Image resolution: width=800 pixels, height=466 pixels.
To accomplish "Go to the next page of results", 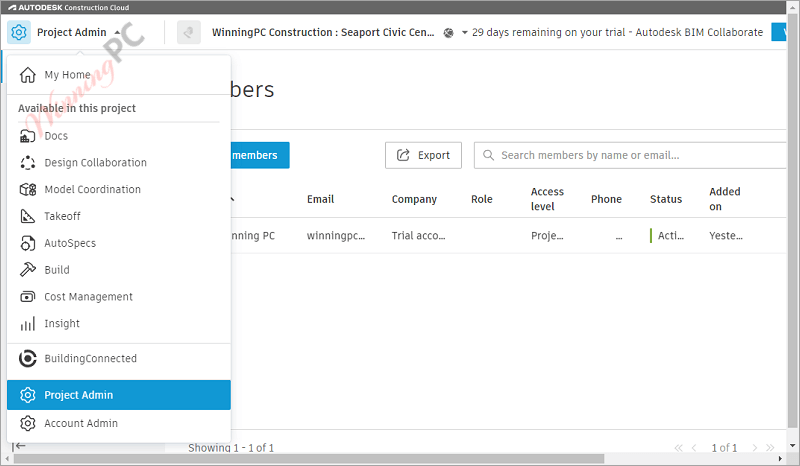I will pos(755,448).
